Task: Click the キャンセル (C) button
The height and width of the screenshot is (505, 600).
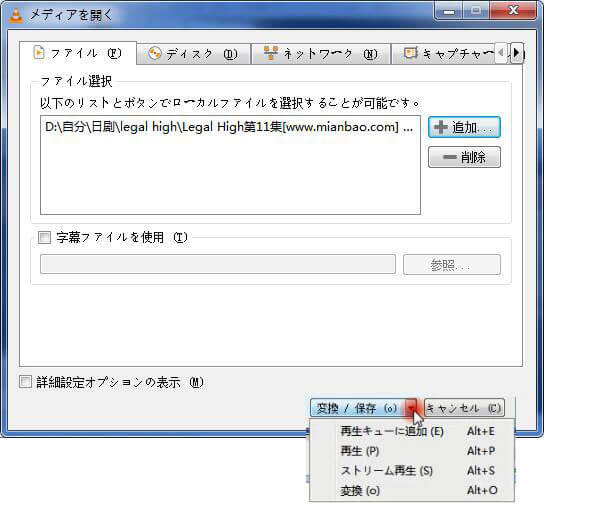Action: (x=464, y=408)
